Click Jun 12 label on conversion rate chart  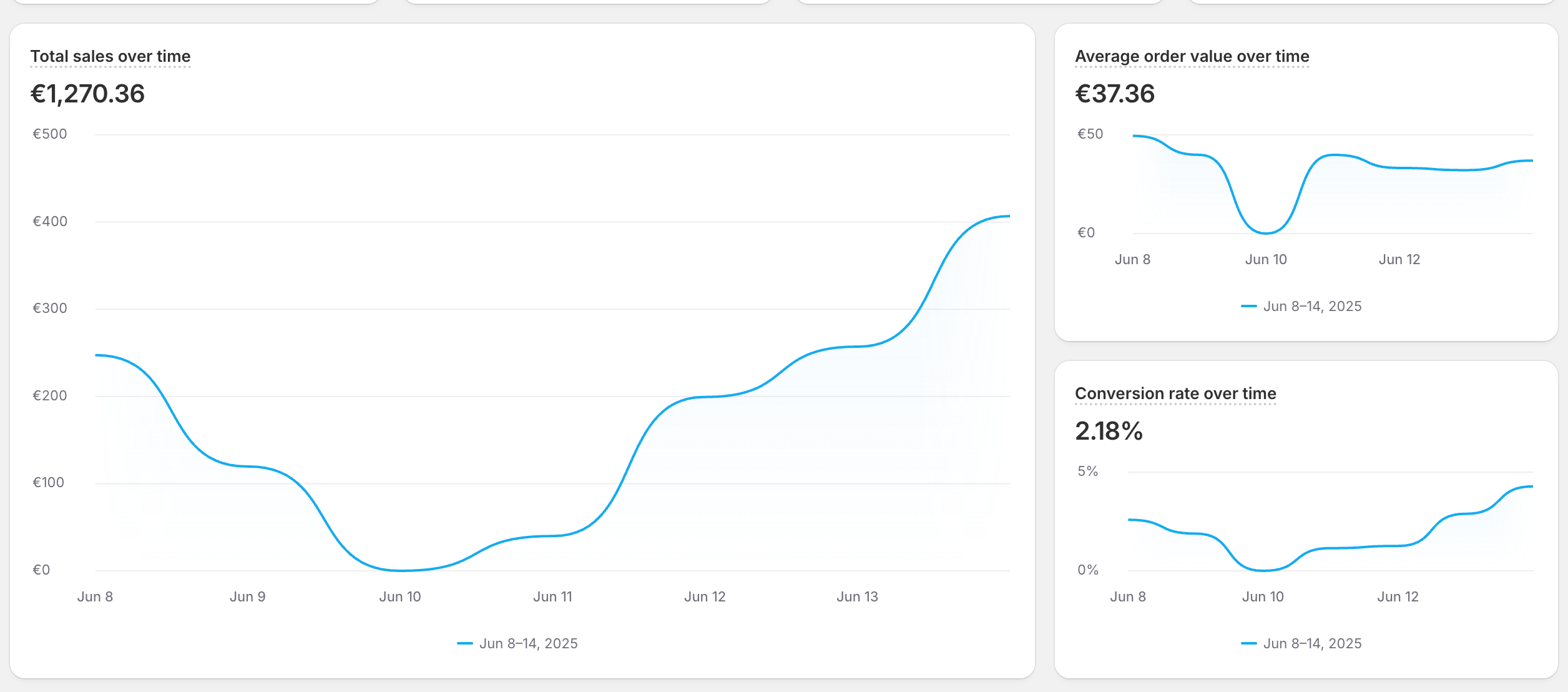[x=1398, y=596]
